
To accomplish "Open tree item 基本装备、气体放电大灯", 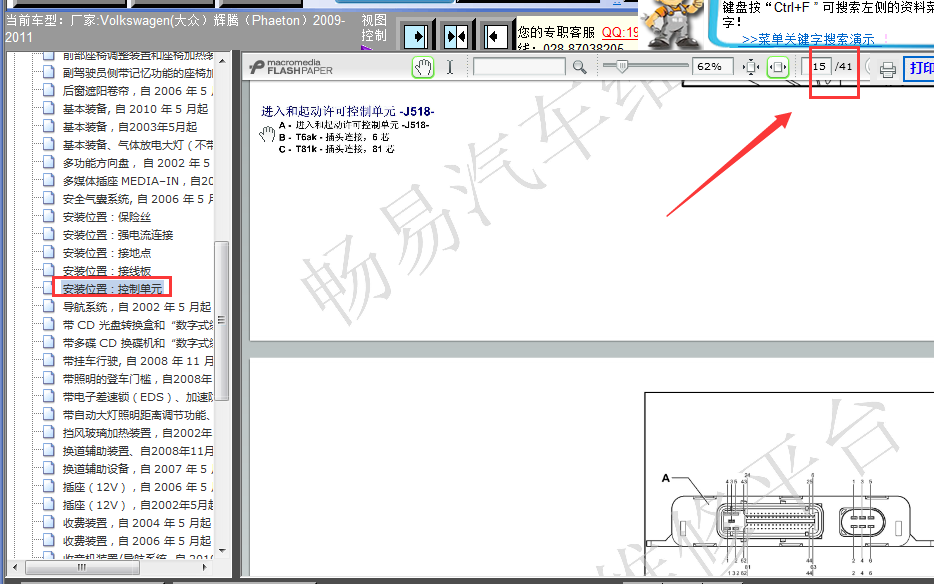I will [x=138, y=145].
